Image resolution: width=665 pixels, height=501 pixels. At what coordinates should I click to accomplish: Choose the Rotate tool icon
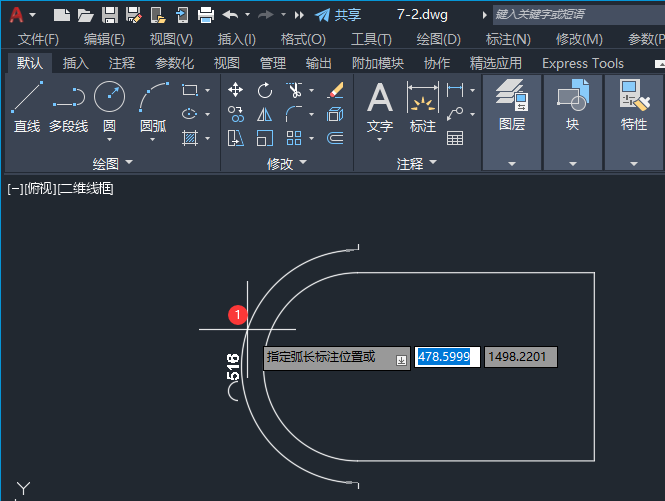click(x=265, y=91)
